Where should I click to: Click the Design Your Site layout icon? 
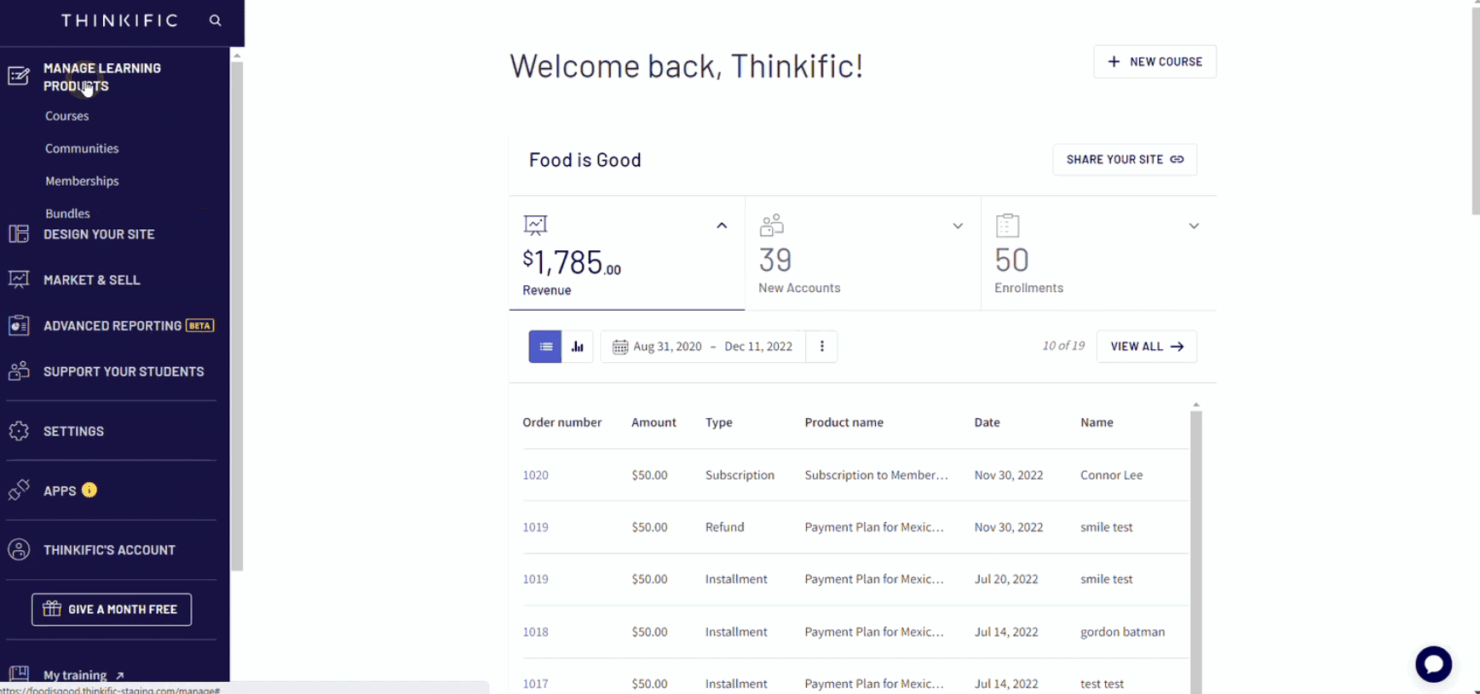18,234
